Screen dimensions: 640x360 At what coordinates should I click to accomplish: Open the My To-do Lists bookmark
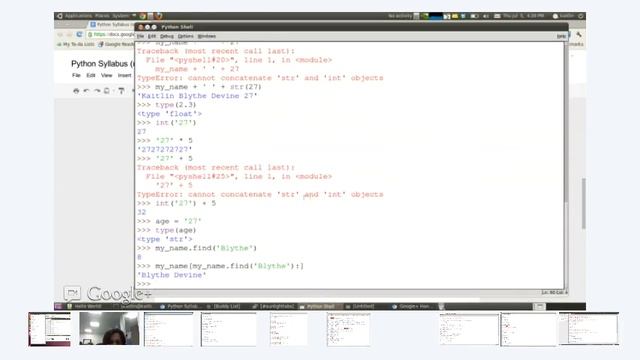tap(76, 44)
